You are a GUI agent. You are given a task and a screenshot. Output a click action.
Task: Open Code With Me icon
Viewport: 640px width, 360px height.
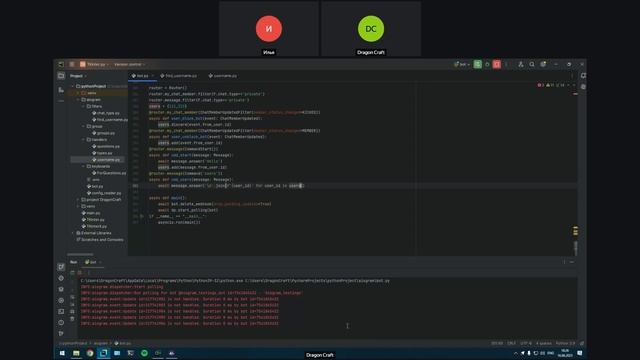point(521,64)
